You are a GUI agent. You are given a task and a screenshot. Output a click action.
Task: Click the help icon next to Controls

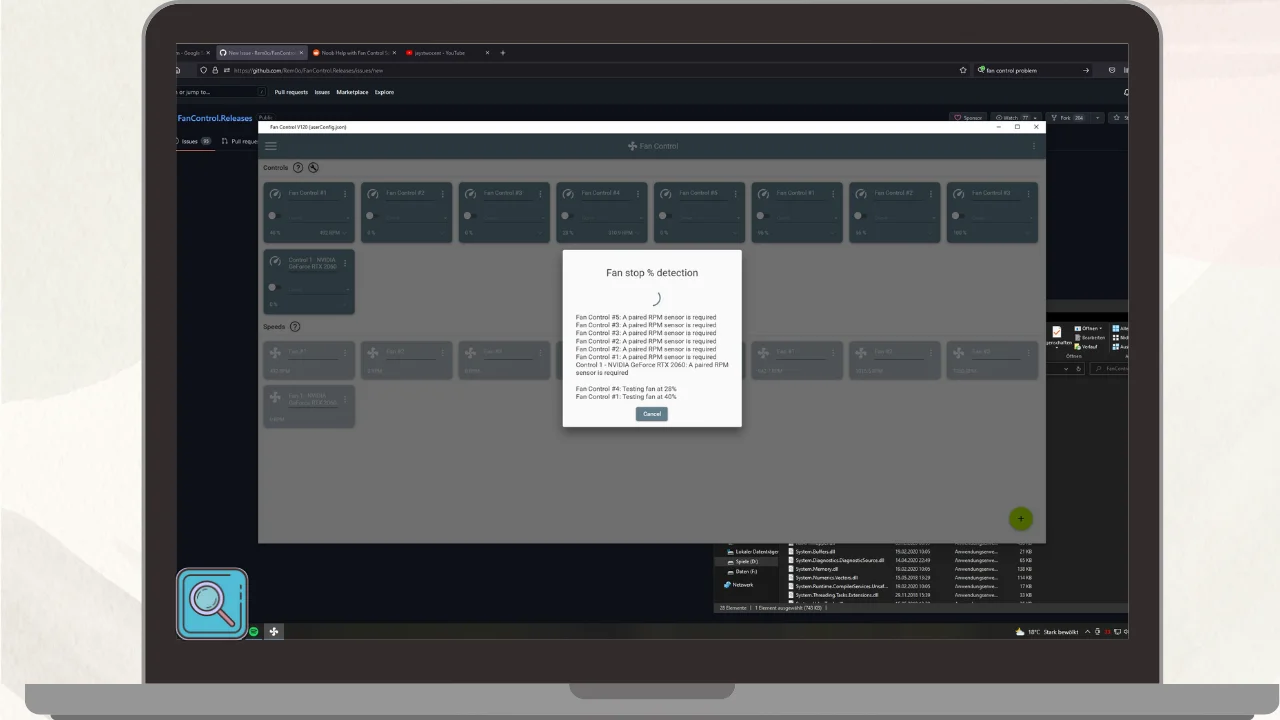[298, 168]
